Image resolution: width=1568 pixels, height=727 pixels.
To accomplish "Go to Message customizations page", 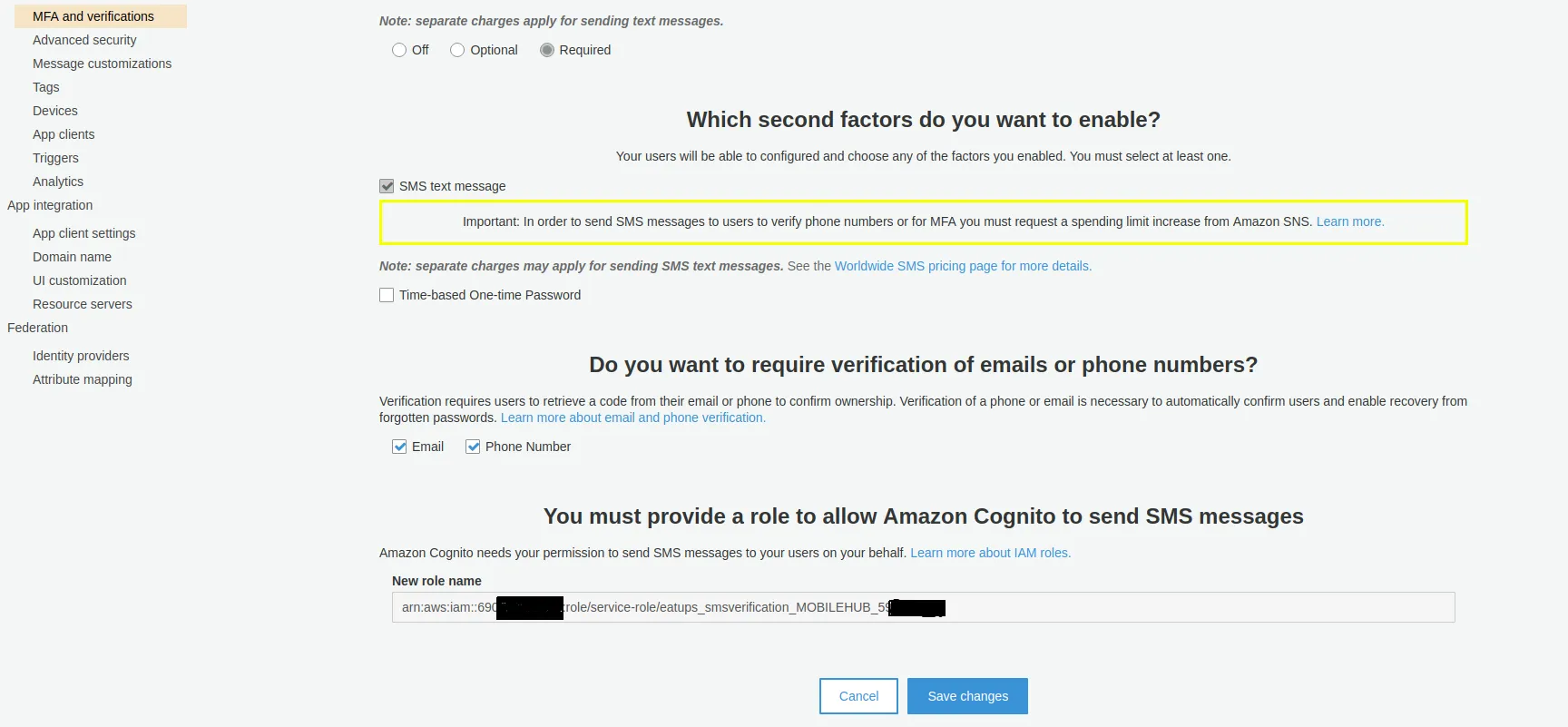I will click(x=102, y=64).
